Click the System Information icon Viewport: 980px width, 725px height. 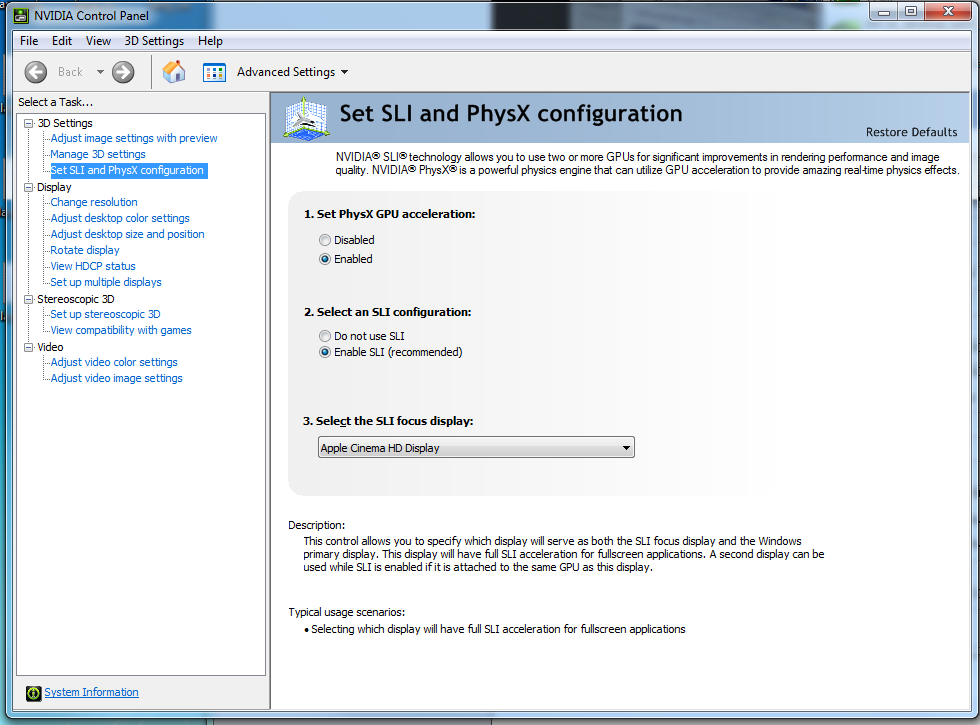click(34, 693)
